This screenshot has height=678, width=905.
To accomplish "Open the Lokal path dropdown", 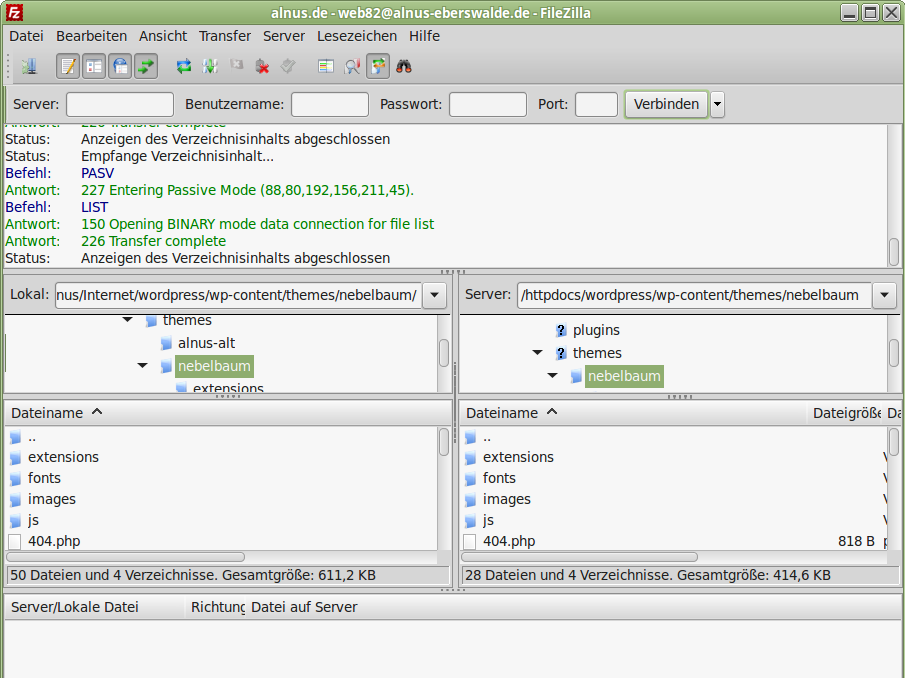I will (435, 295).
